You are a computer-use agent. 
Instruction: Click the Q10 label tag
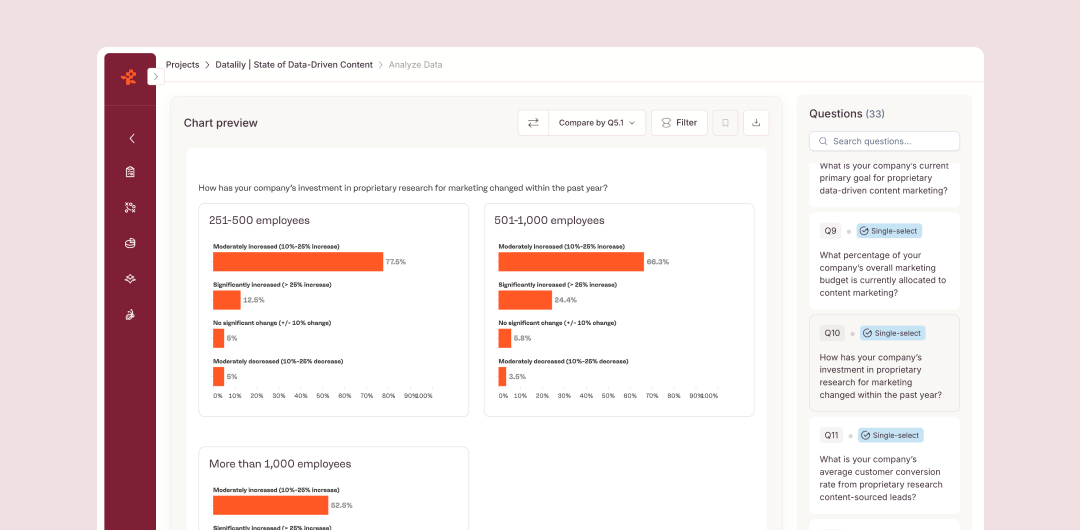(832, 333)
